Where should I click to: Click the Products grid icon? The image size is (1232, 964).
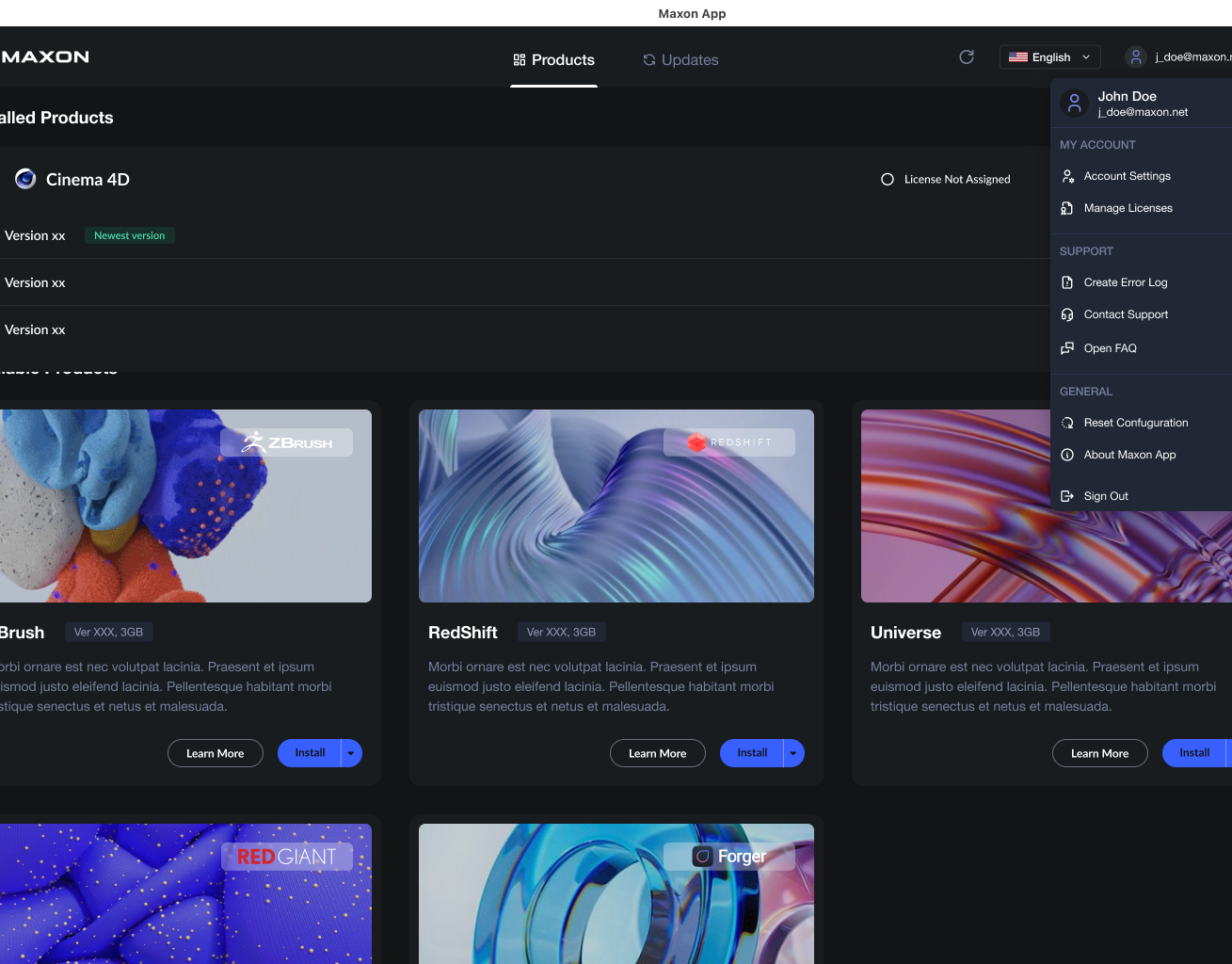[520, 60]
